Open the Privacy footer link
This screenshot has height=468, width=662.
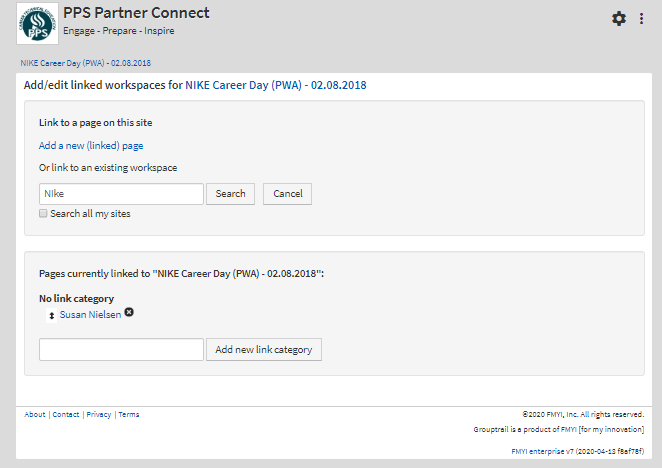point(98,414)
